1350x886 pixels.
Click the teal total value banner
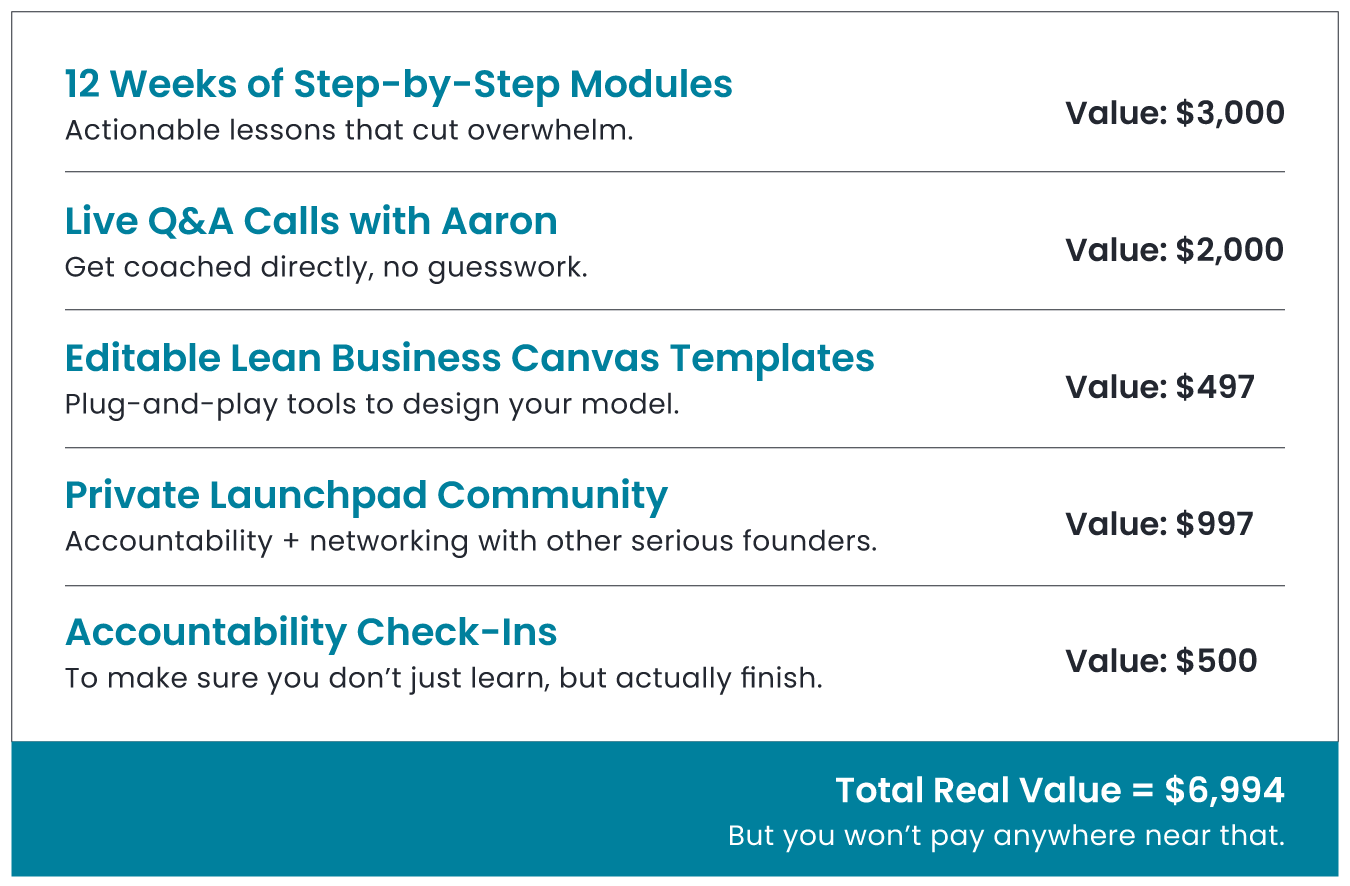pyautogui.click(x=675, y=809)
